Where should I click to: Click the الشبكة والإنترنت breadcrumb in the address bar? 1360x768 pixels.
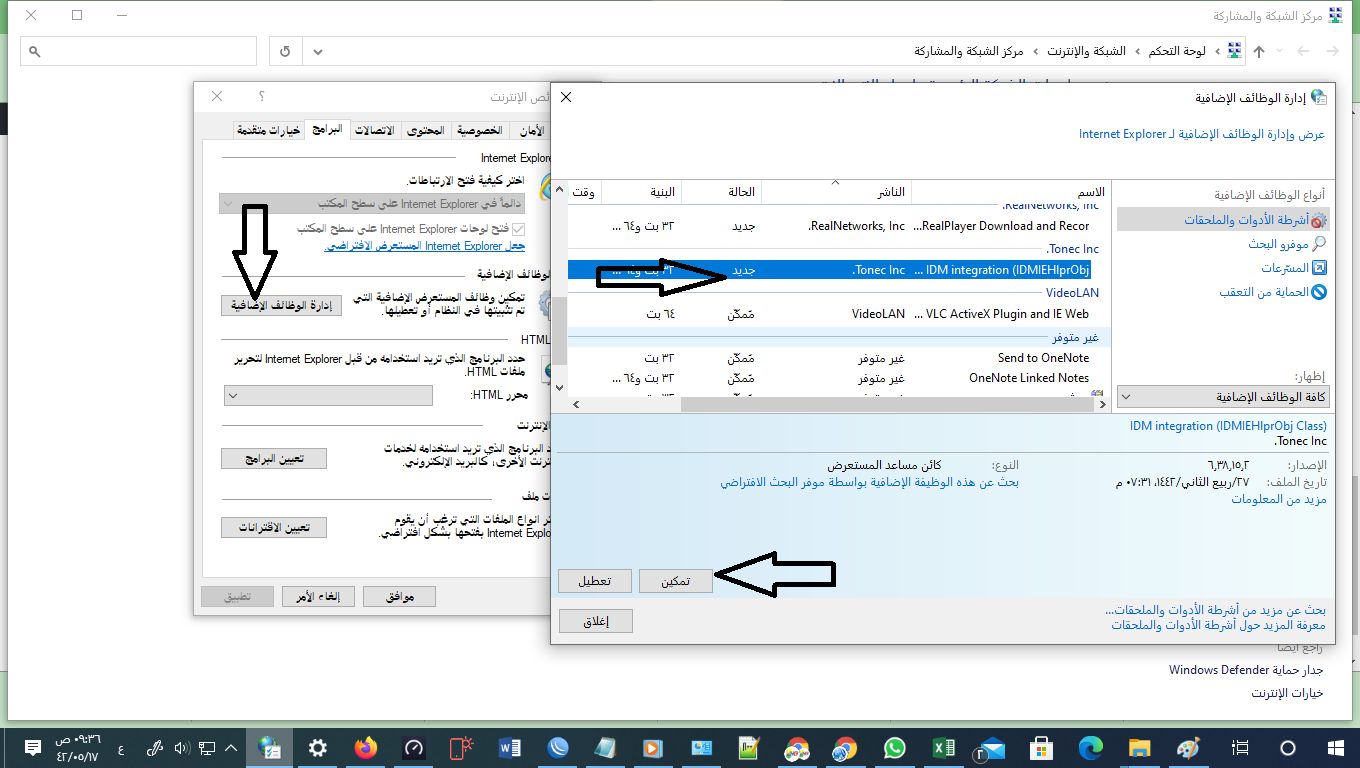(x=1085, y=51)
